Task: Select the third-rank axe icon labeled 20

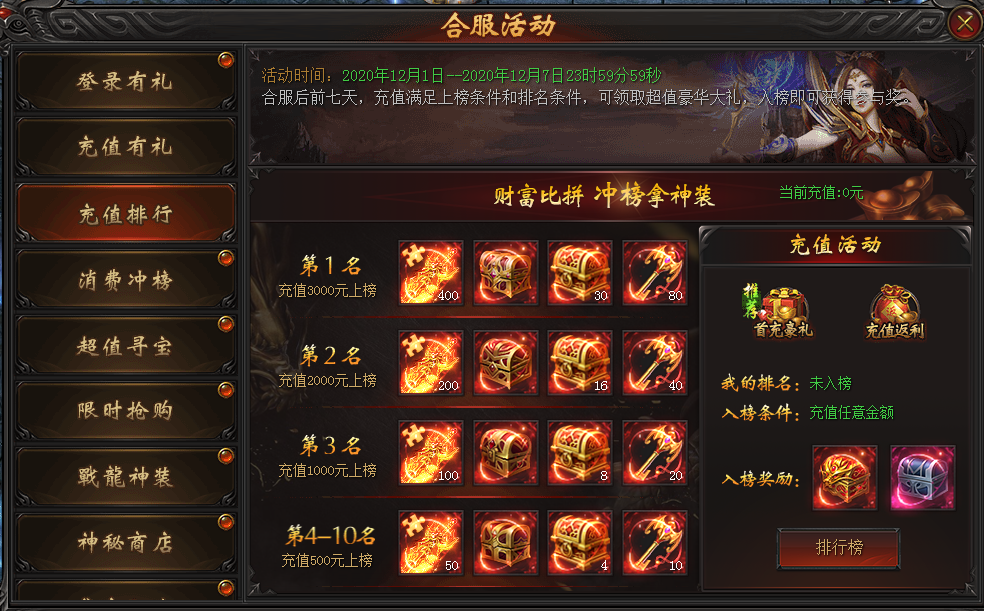Action: click(x=655, y=453)
